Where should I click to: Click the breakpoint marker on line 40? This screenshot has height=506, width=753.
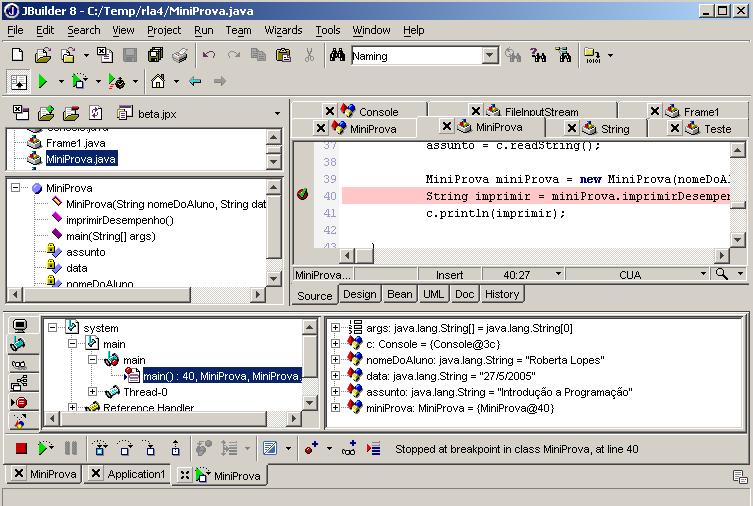tap(303, 194)
